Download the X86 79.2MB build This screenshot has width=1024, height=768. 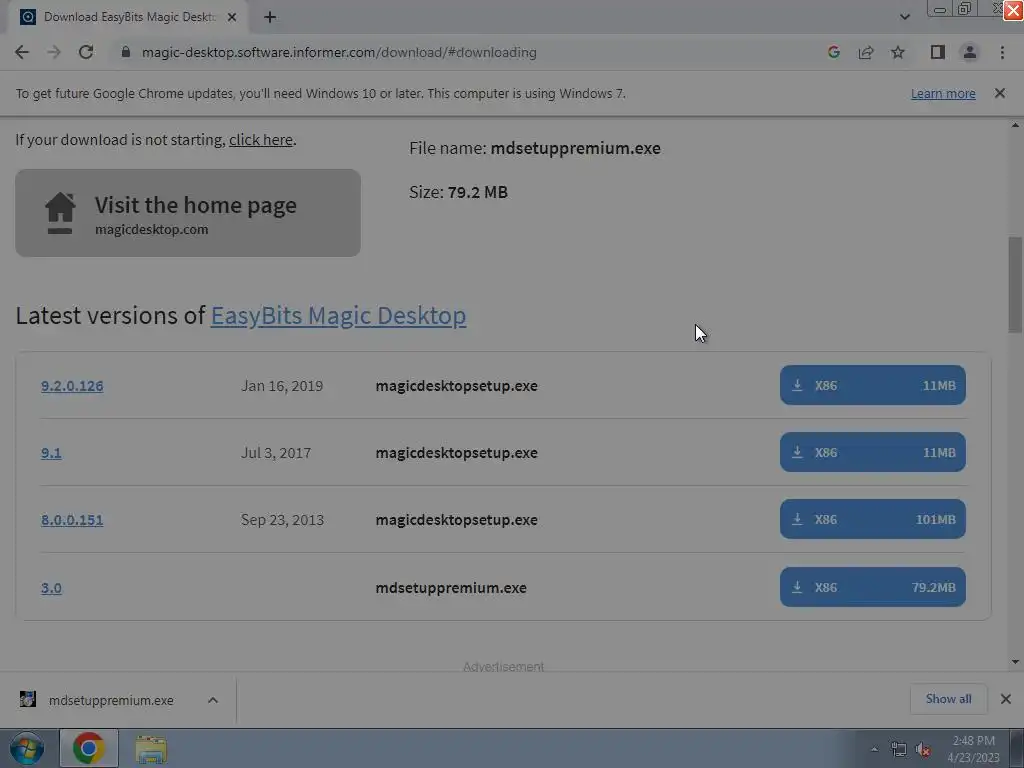[x=872, y=587]
